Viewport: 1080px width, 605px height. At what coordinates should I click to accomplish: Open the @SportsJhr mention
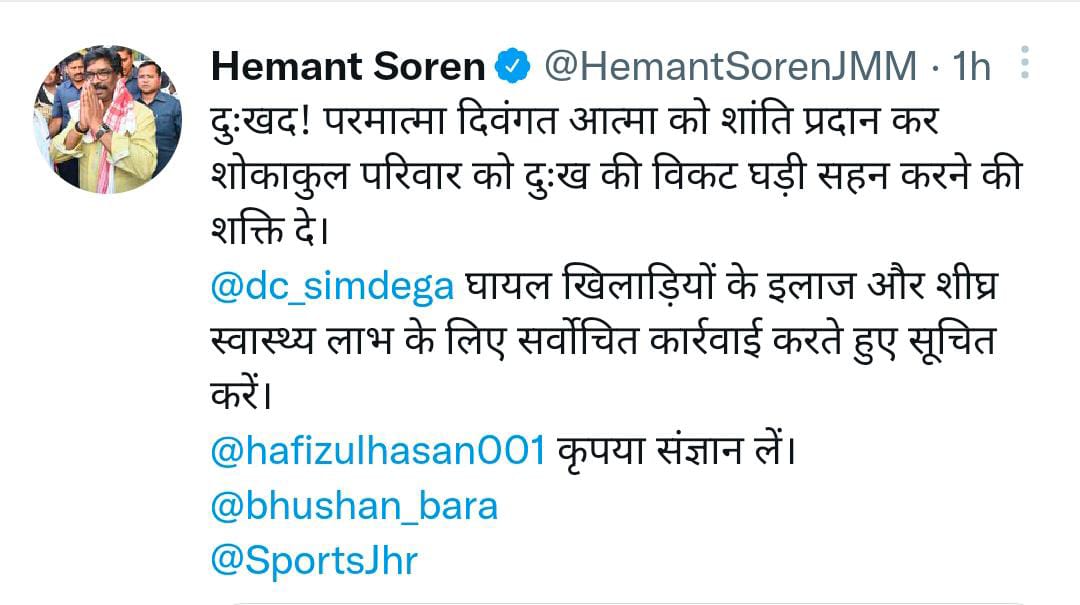314,561
